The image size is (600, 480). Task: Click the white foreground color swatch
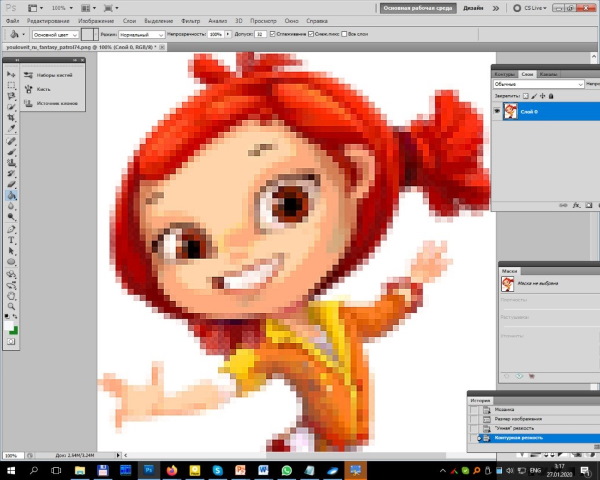(x=8, y=326)
